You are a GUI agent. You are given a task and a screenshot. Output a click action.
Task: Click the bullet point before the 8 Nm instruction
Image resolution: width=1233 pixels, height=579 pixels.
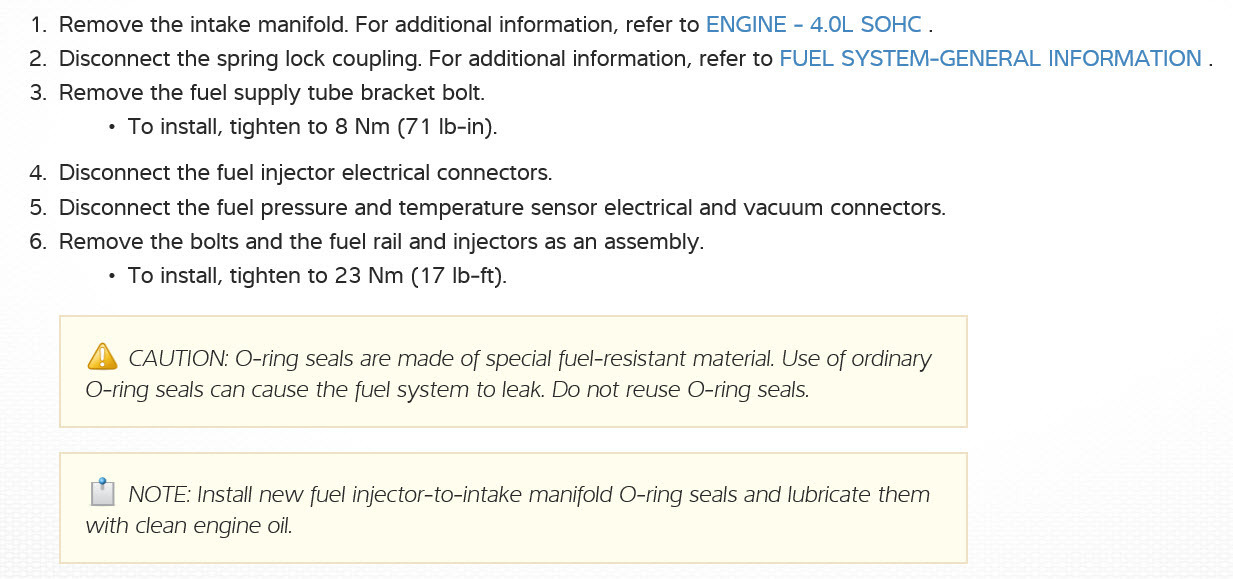tap(111, 128)
